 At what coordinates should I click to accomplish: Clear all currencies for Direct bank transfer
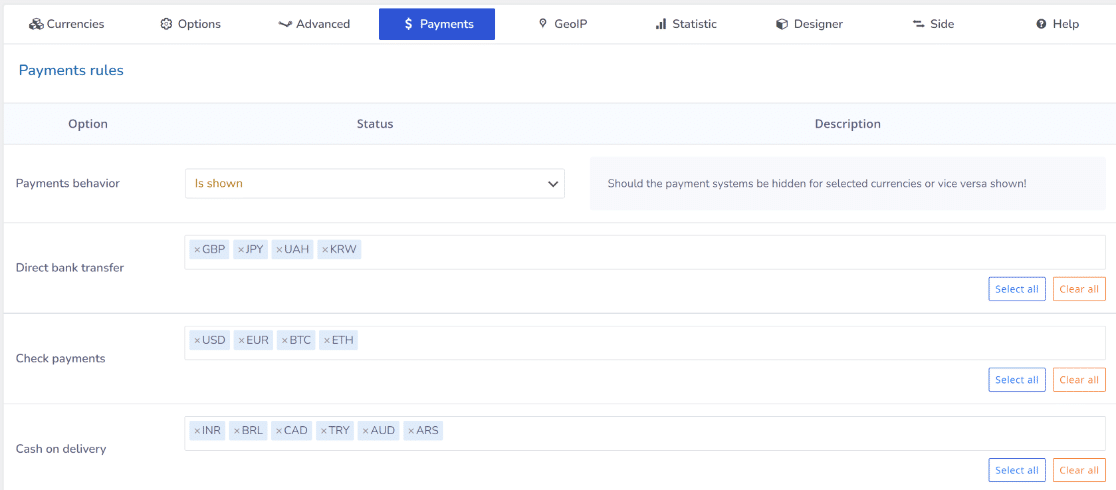[x=1079, y=289]
